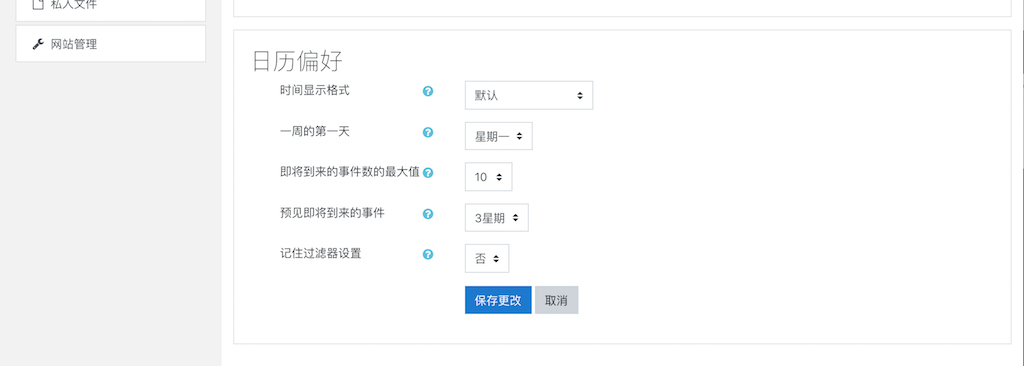Click help icon beside 时间显示格式

[x=428, y=92]
